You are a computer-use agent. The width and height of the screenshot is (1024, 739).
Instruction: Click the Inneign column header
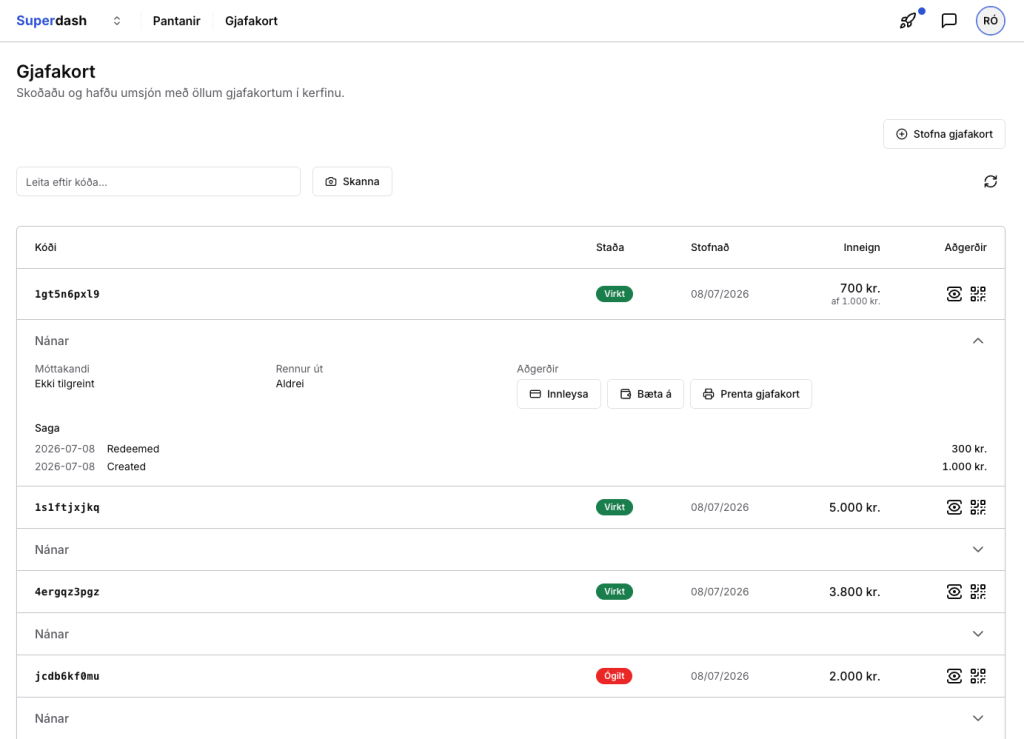click(861, 247)
